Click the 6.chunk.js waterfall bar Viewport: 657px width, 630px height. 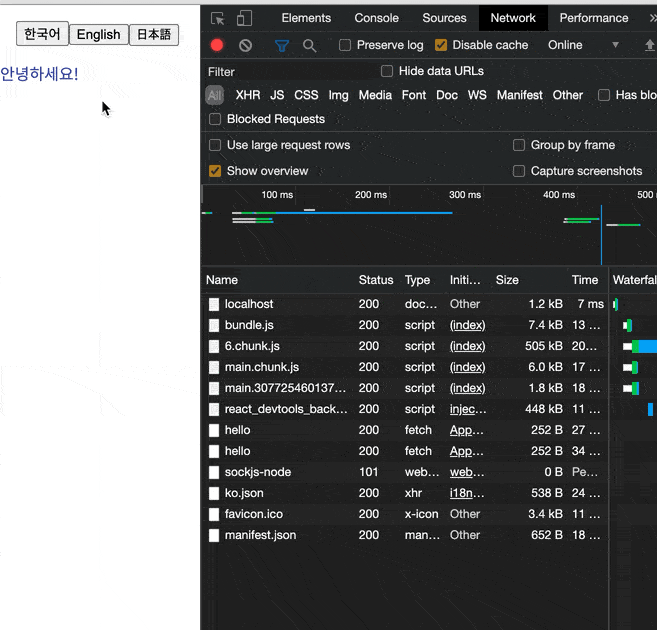coord(640,346)
